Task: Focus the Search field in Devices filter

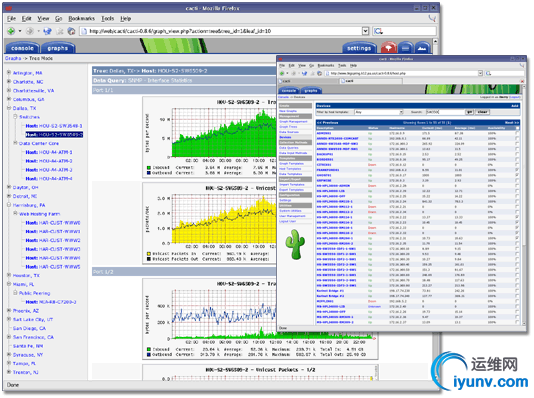Action: click(x=445, y=112)
